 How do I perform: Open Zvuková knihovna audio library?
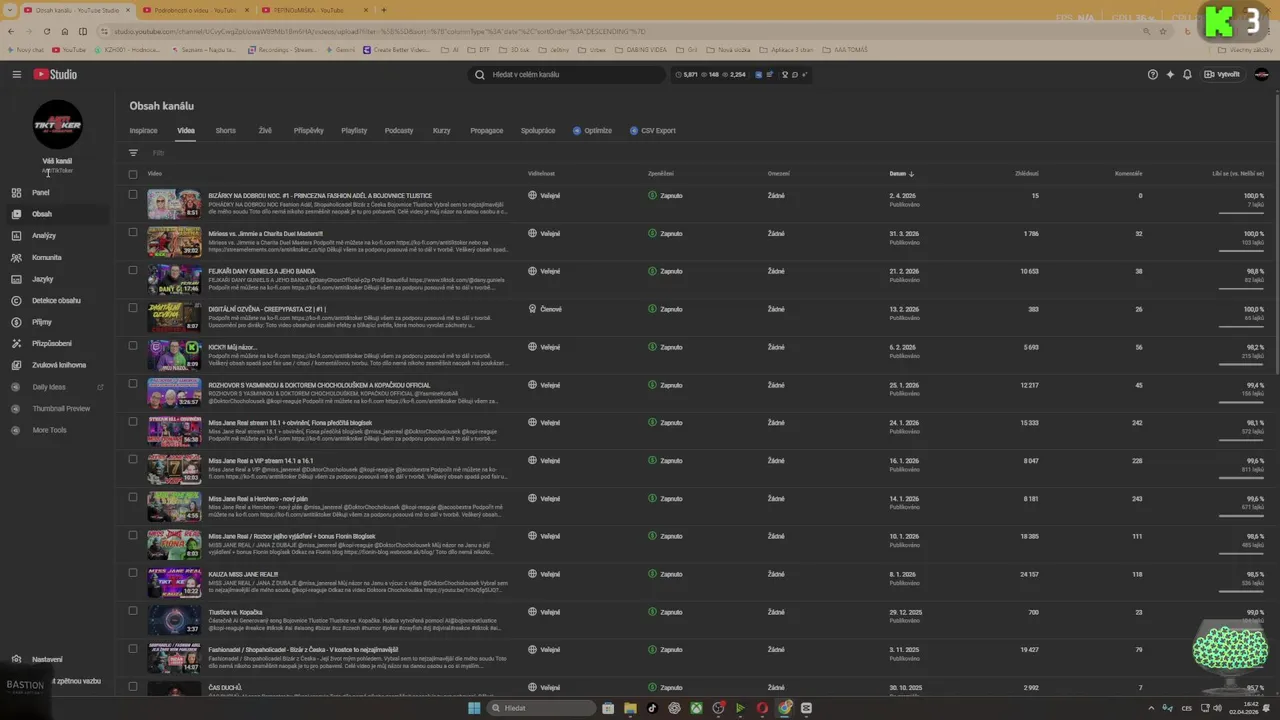coord(58,365)
